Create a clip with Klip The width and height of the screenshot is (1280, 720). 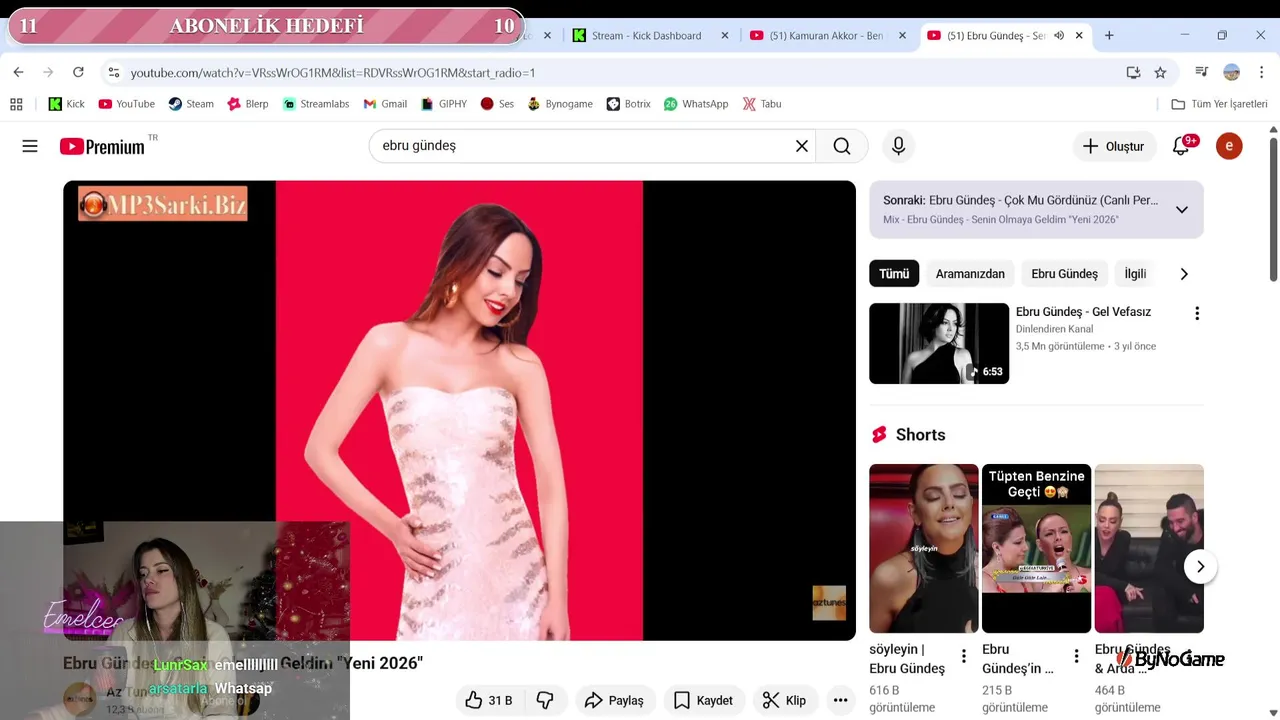coord(784,700)
